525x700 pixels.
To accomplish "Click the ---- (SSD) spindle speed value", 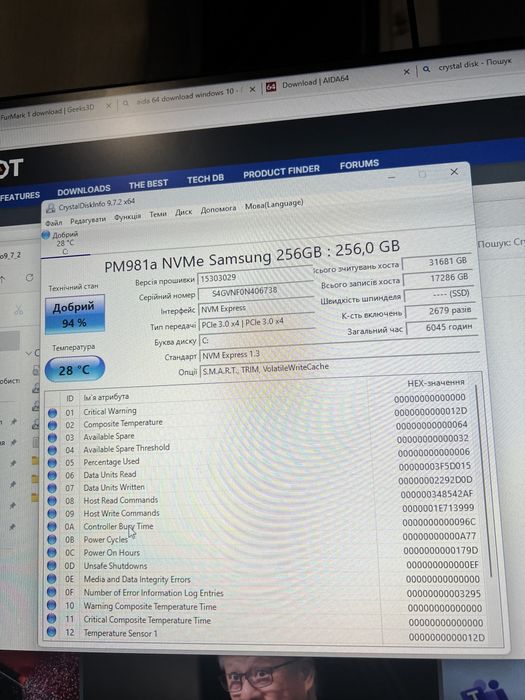I will [439, 294].
